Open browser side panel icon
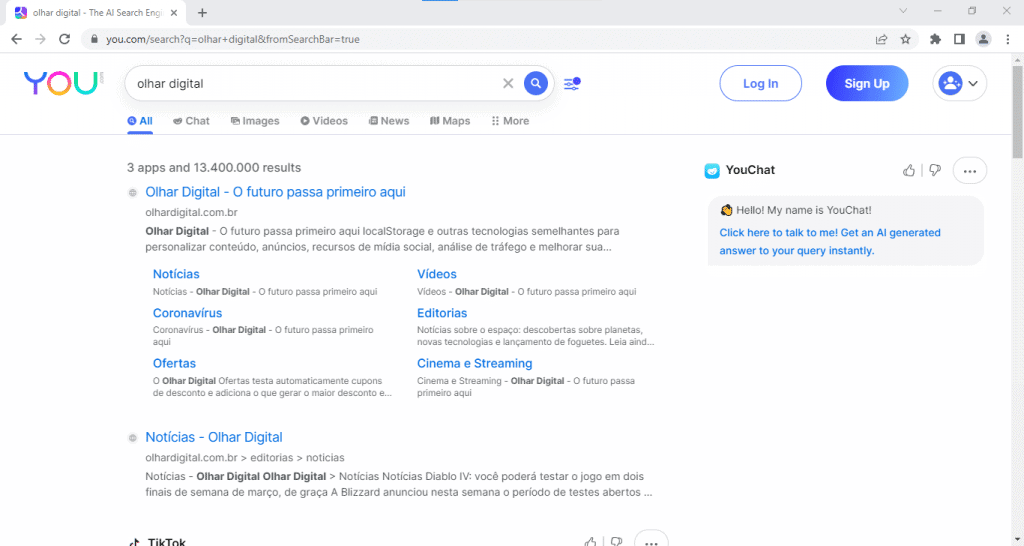 pyautogui.click(x=959, y=39)
